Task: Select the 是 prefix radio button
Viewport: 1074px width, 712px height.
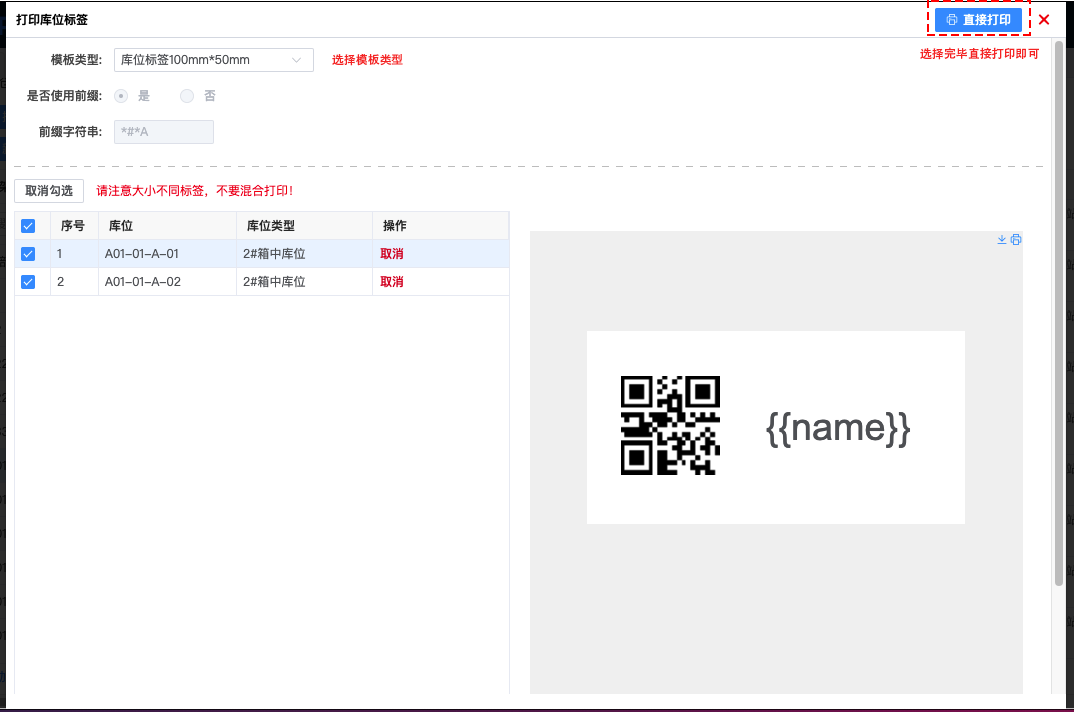Action: pos(121,96)
